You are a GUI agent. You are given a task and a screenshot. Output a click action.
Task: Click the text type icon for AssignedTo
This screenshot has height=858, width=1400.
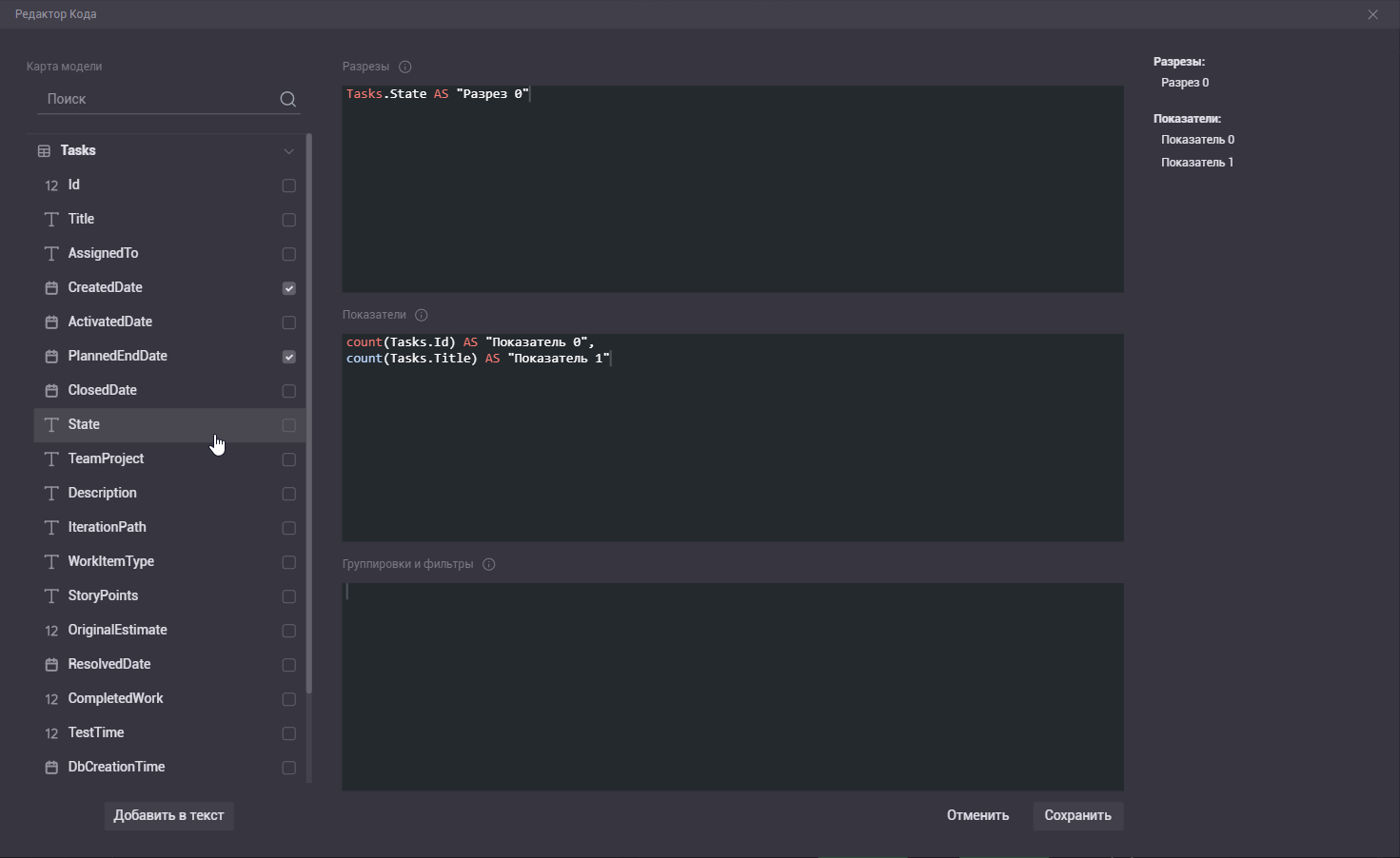(51, 254)
